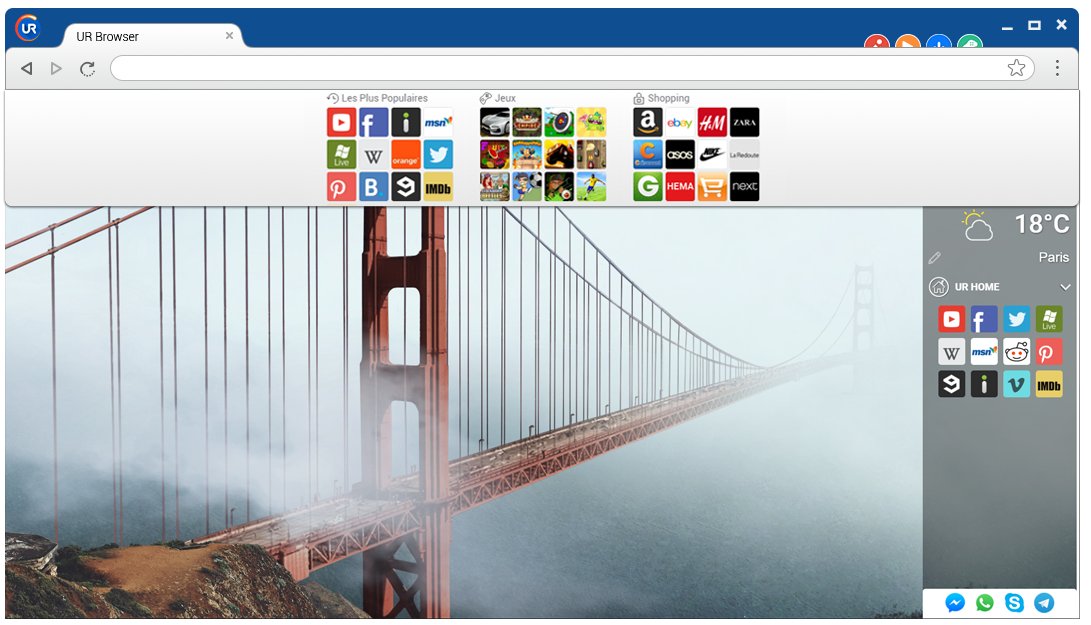Click inside the address bar

[x=550, y=68]
